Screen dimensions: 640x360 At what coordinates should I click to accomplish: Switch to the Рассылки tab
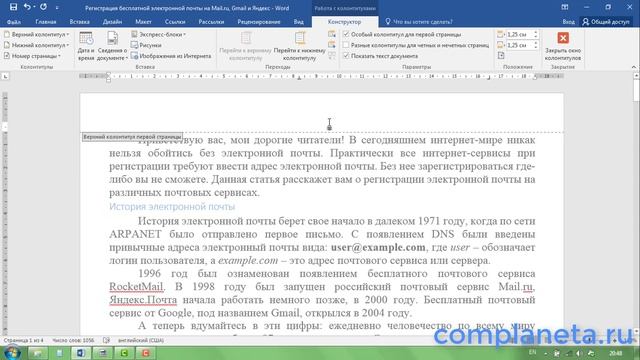coord(211,22)
